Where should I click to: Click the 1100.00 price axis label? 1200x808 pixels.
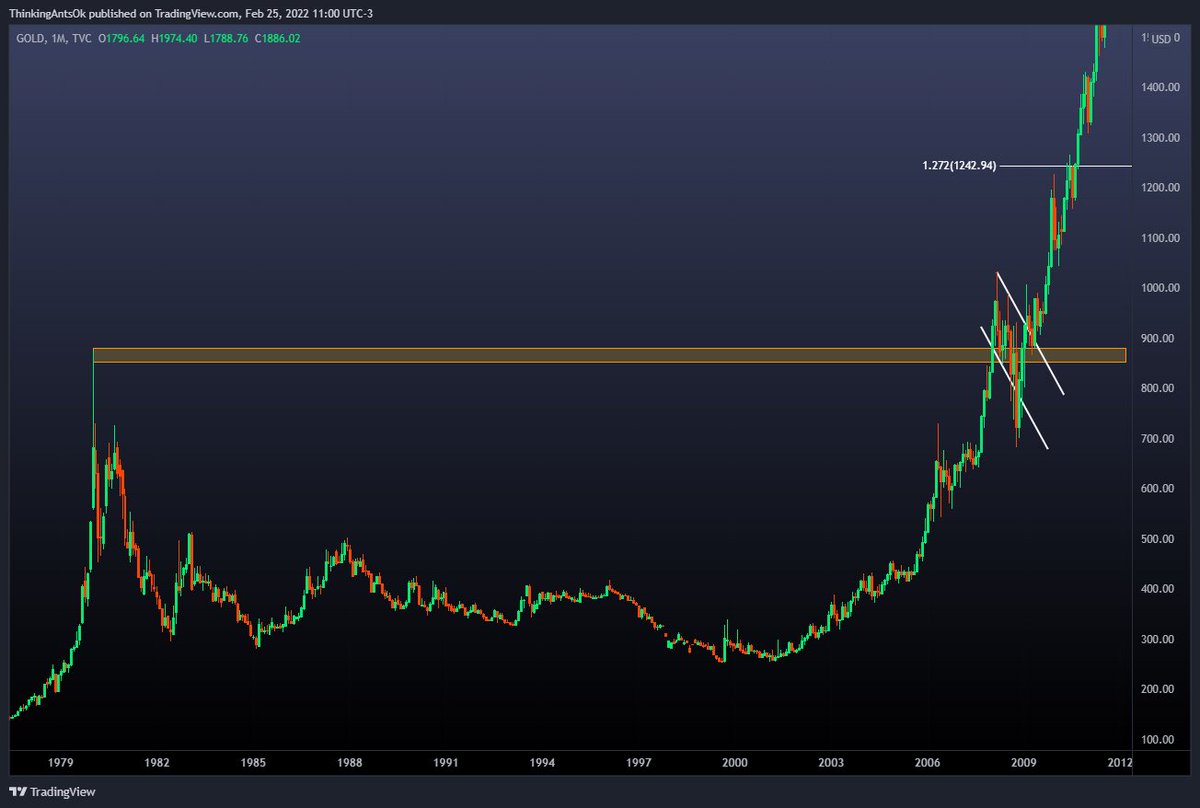click(1161, 238)
